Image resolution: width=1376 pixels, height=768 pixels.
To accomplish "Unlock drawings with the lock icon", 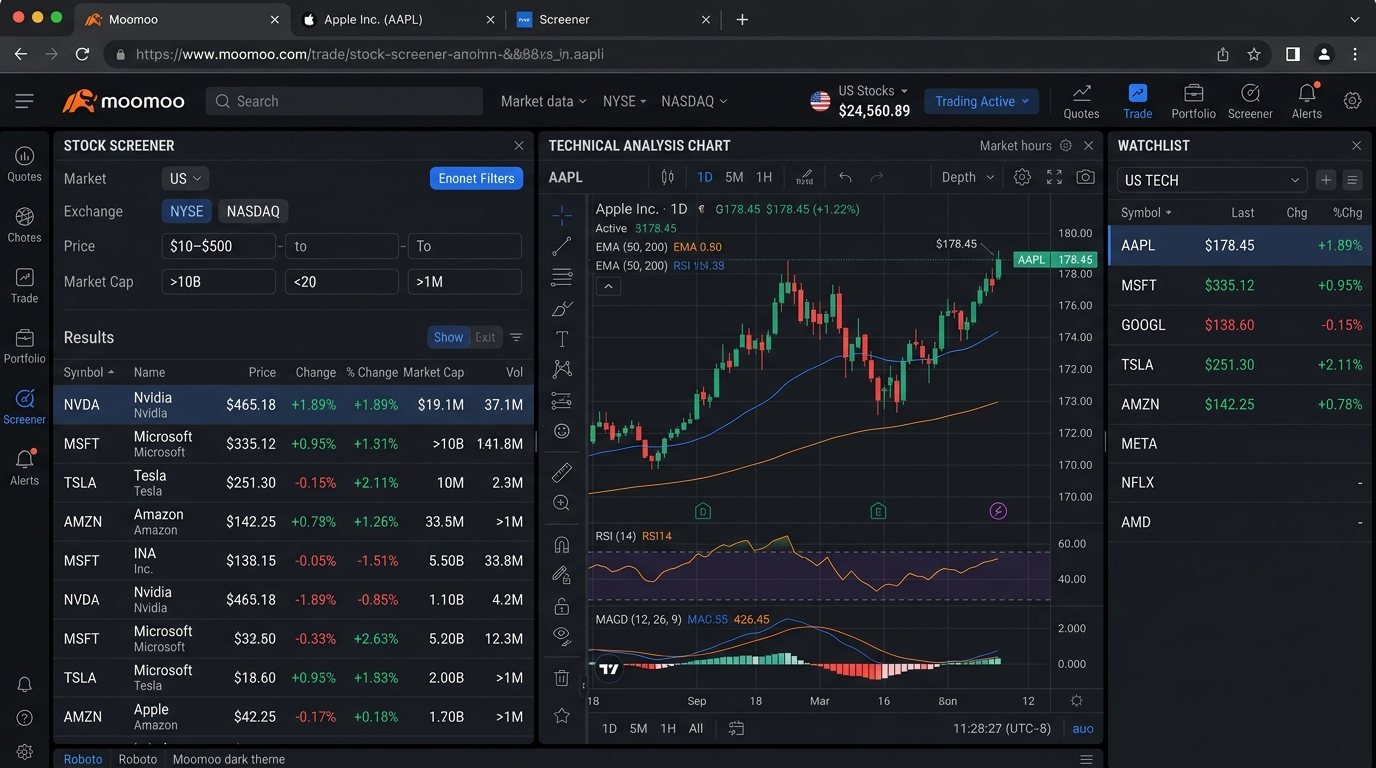I will (561, 606).
